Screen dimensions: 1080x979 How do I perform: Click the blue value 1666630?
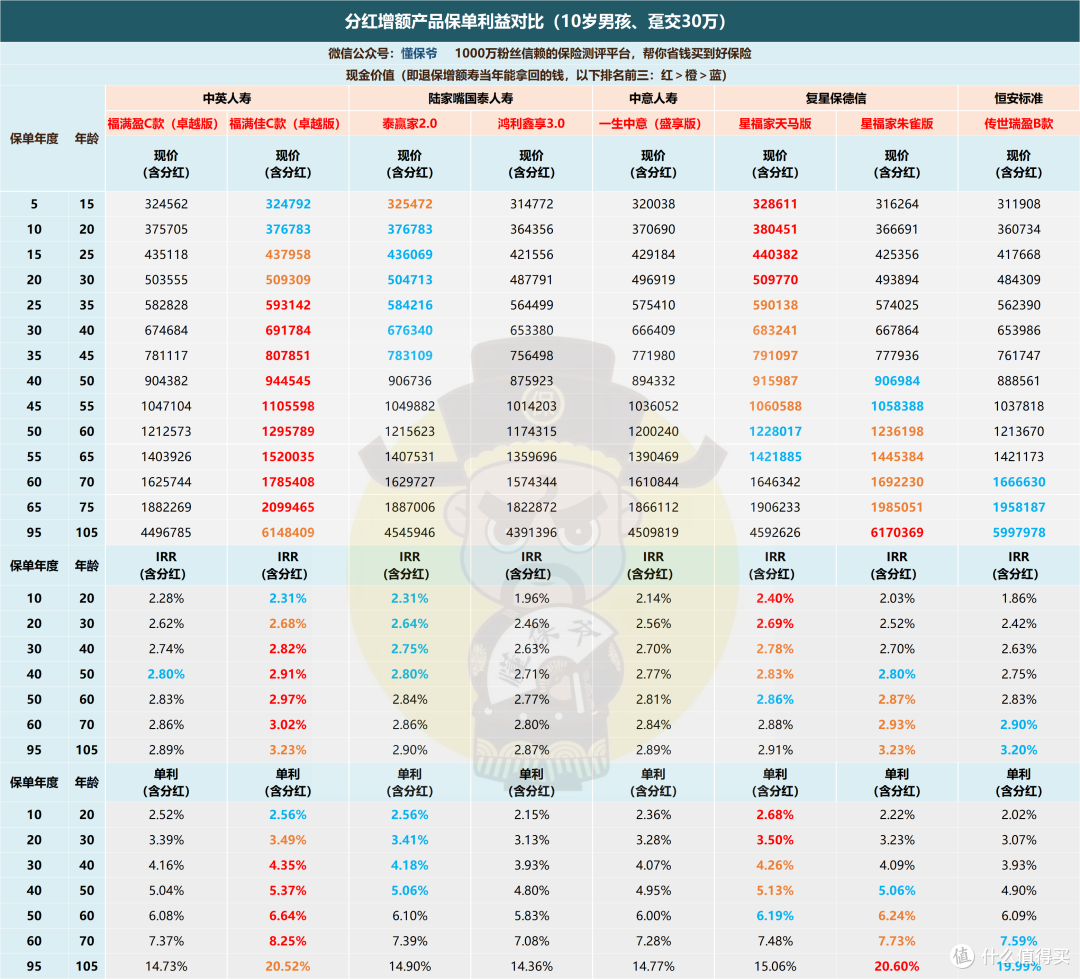[1019, 482]
